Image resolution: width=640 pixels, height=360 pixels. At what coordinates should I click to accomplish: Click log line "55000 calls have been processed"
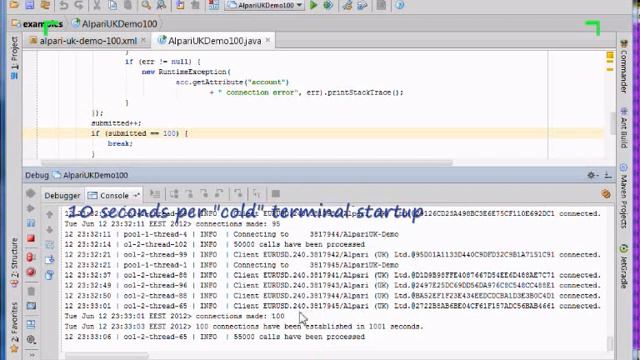pyautogui.click(x=215, y=337)
